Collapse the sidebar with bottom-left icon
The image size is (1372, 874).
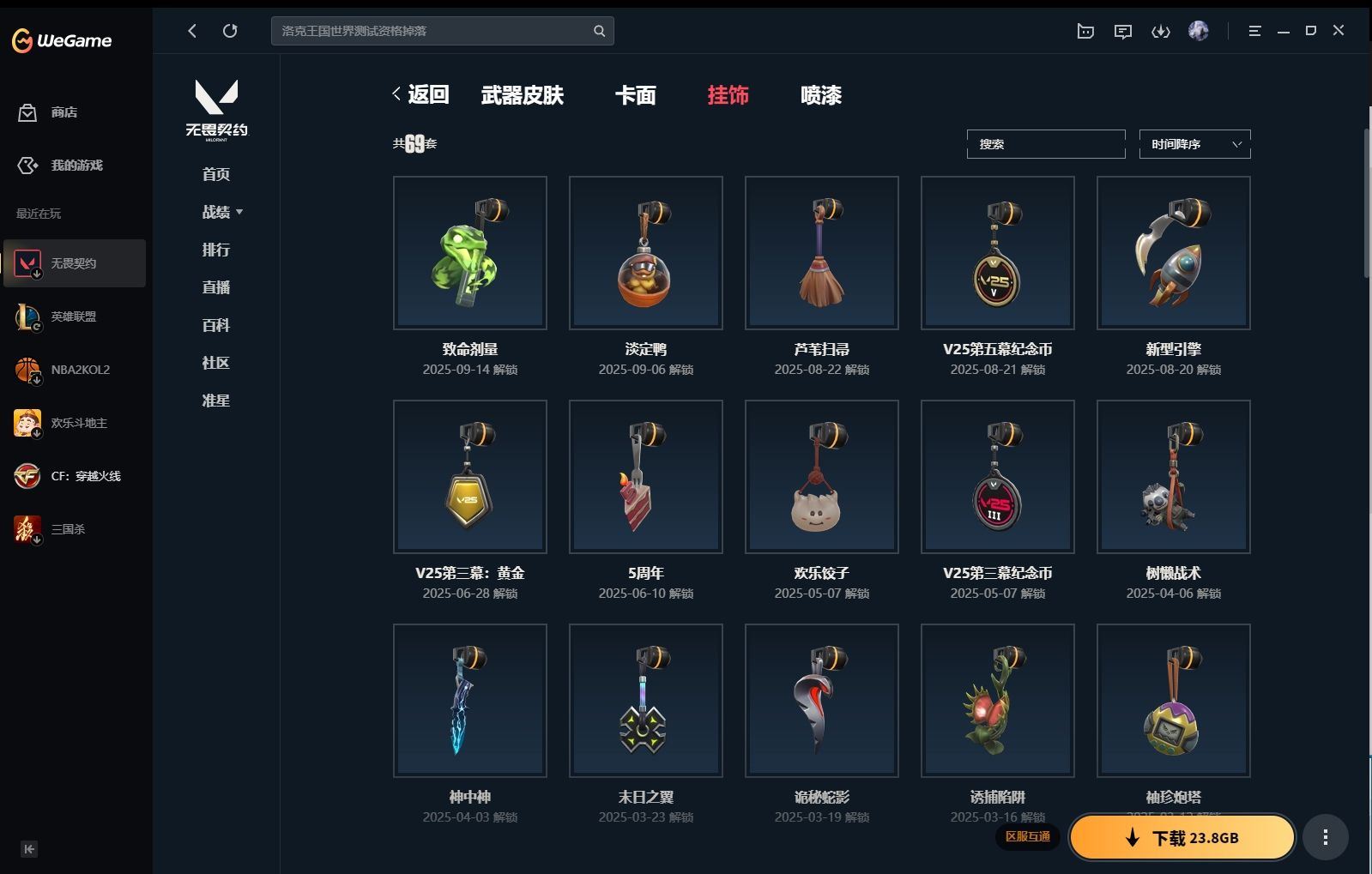click(x=29, y=849)
